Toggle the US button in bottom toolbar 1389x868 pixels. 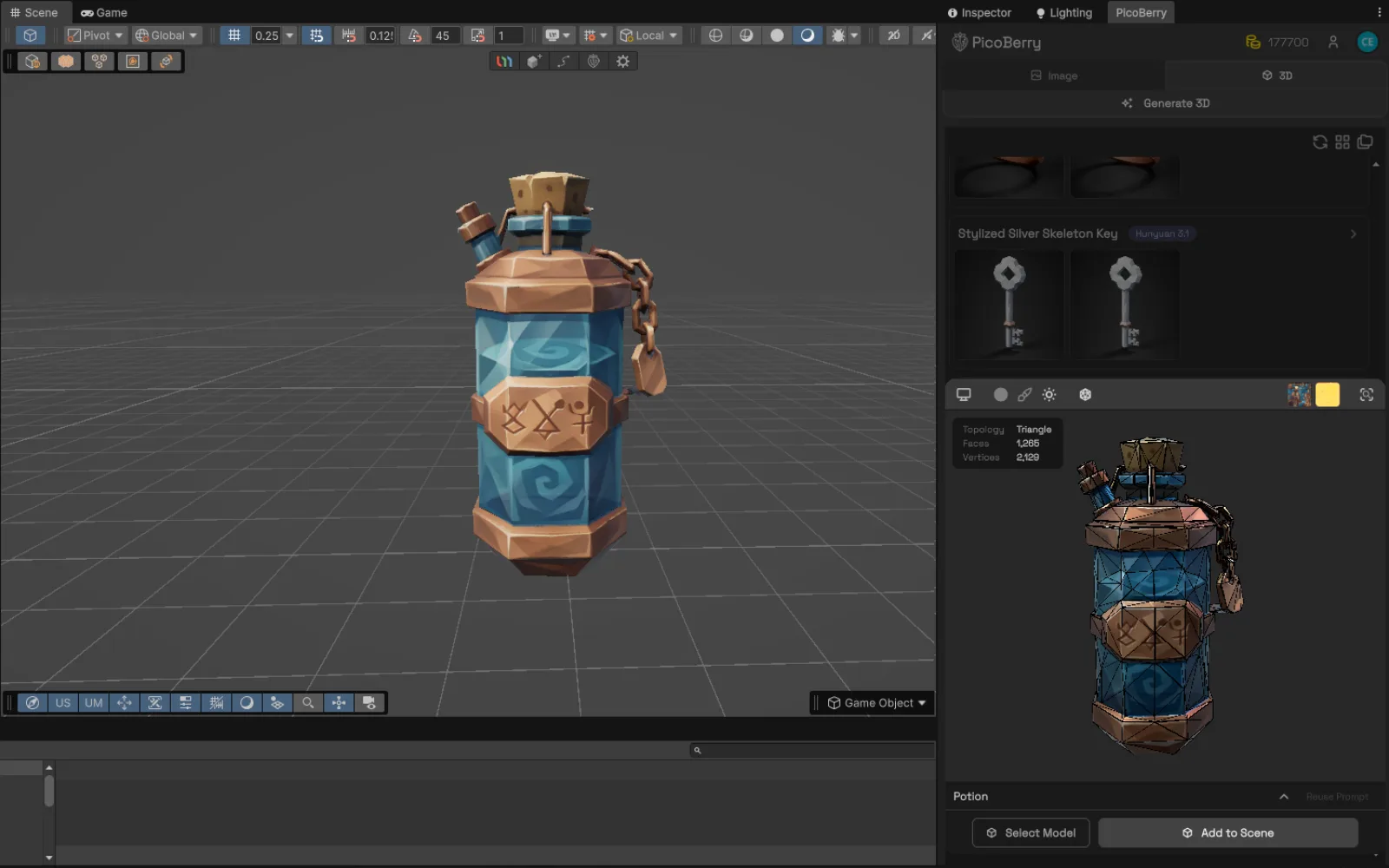pos(63,703)
